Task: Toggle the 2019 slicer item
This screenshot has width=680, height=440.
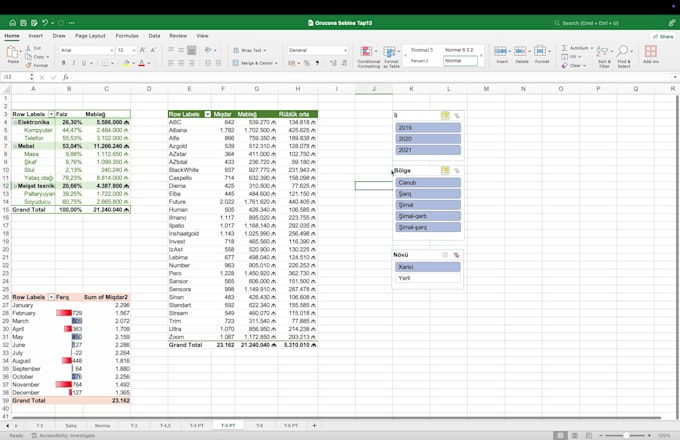Action: (x=428, y=128)
